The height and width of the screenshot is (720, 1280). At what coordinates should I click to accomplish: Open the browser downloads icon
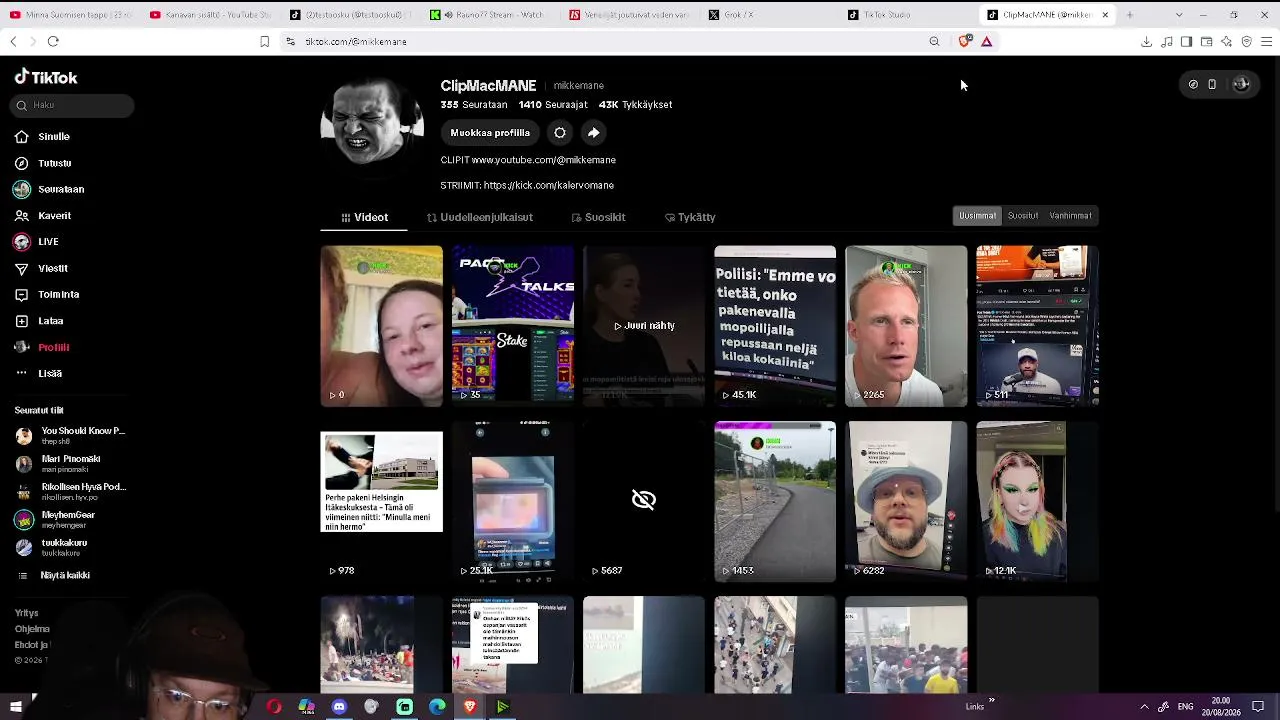[1146, 41]
